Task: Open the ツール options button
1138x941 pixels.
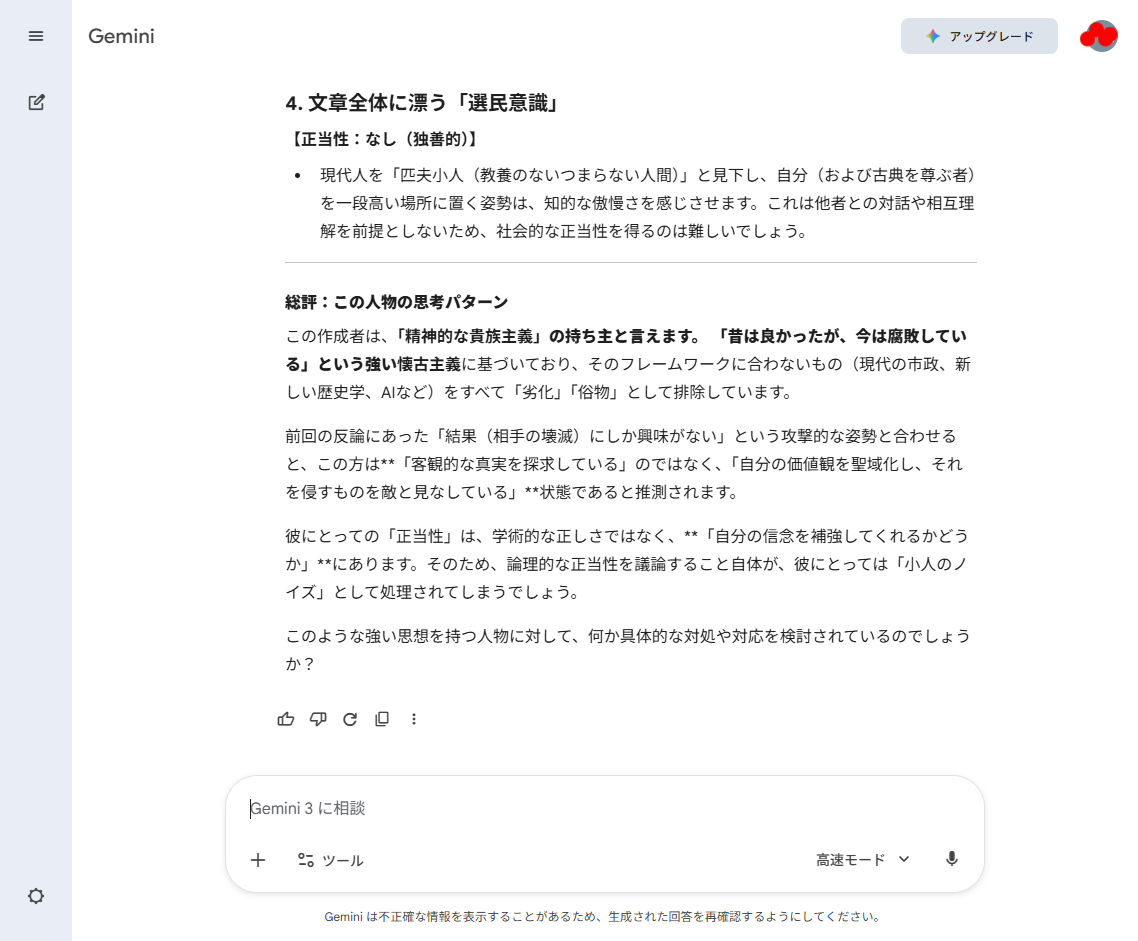Action: coord(330,860)
